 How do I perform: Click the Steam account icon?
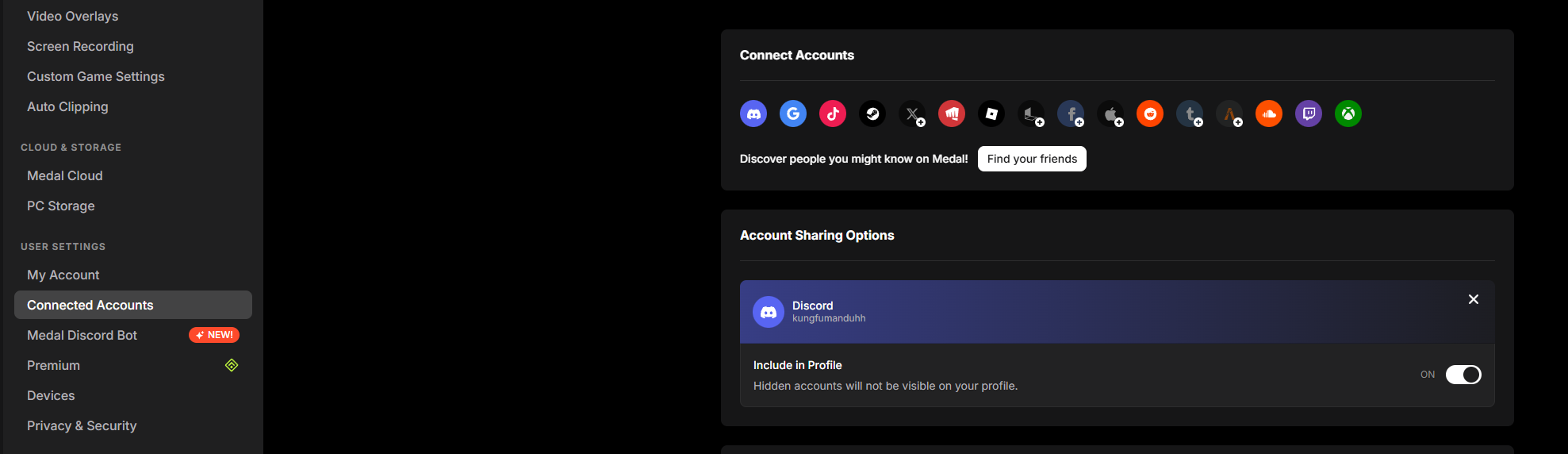click(872, 113)
